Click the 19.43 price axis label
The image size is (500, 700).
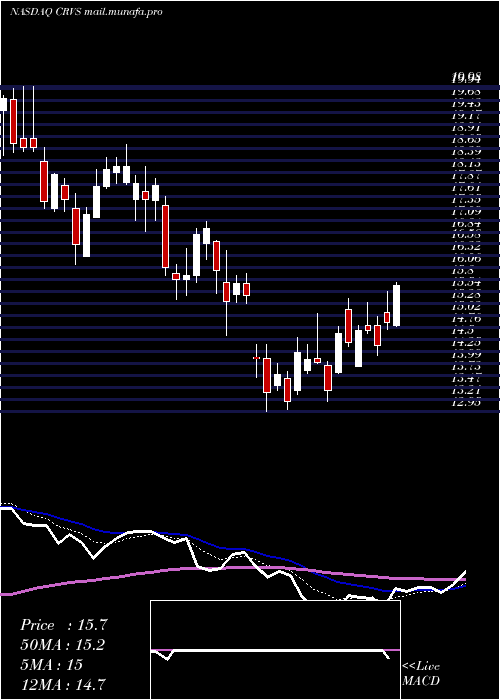pyautogui.click(x=466, y=104)
